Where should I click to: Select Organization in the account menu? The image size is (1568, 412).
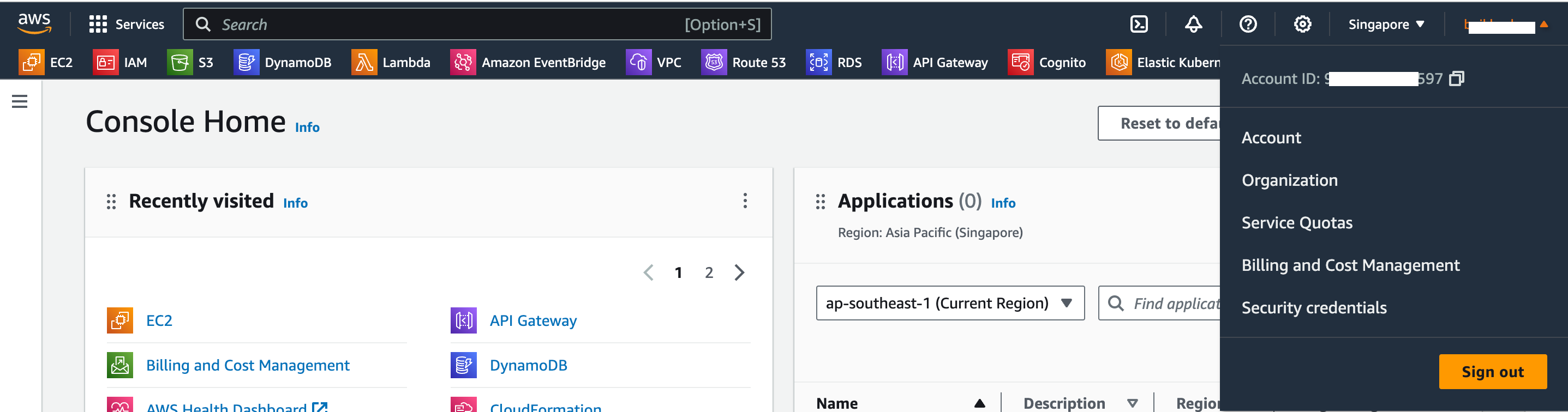pos(1290,180)
